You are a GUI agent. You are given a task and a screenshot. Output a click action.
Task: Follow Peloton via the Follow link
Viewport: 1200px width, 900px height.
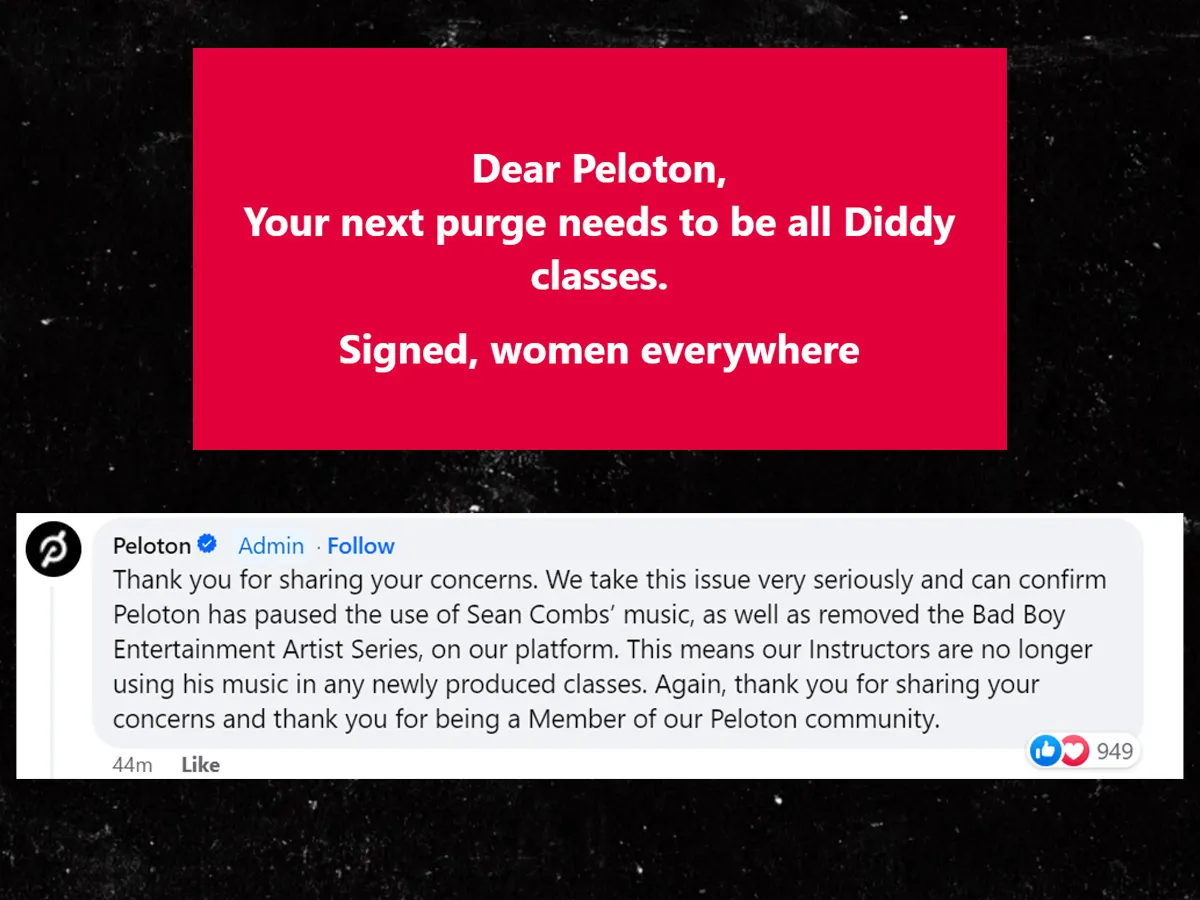(361, 546)
